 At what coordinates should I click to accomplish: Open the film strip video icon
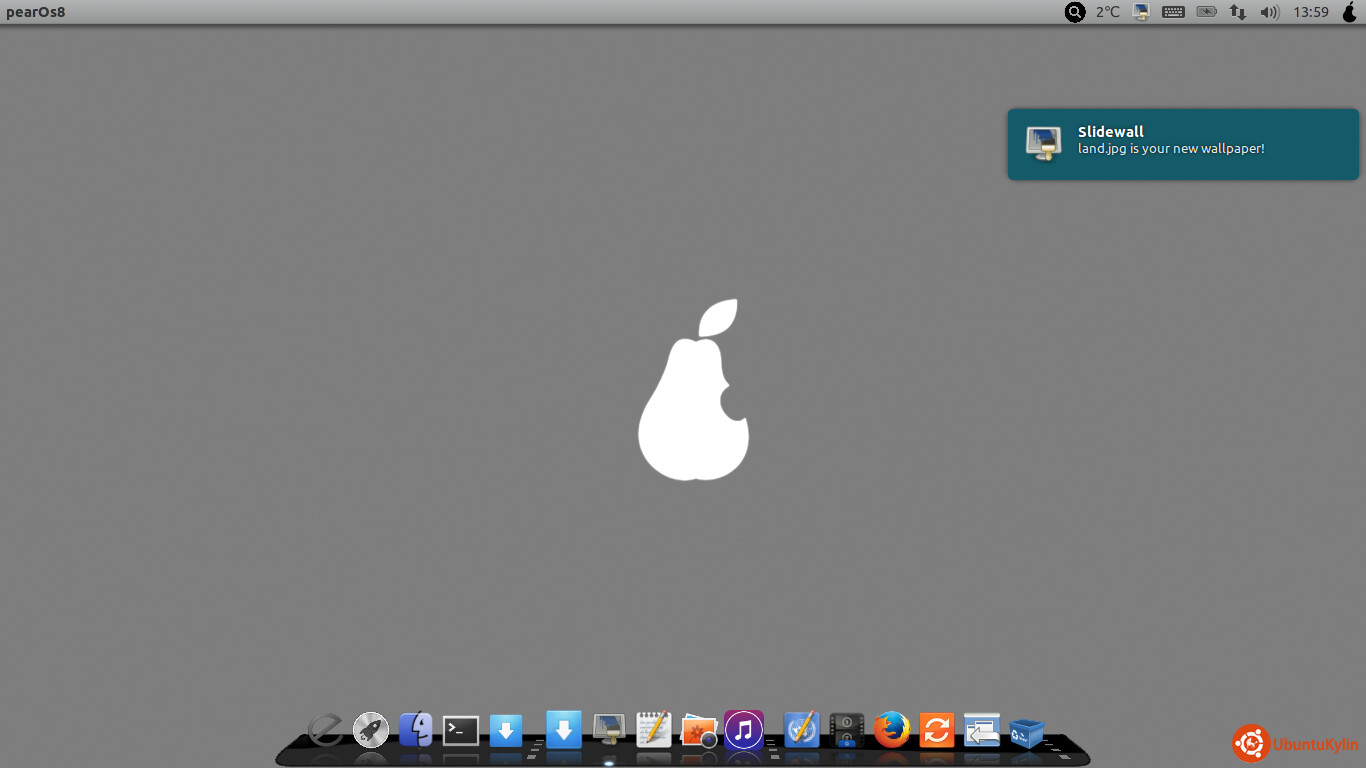coord(847,730)
